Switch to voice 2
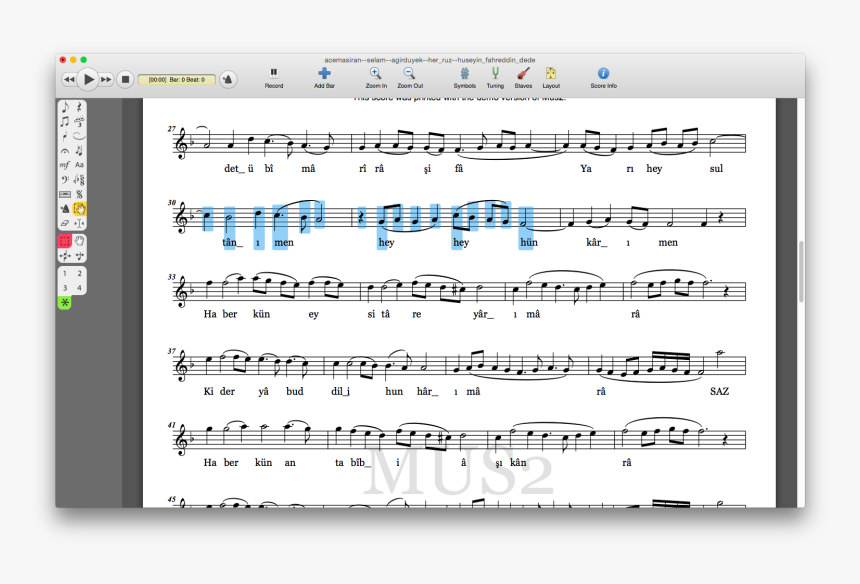The width and height of the screenshot is (860, 584). click(x=80, y=273)
